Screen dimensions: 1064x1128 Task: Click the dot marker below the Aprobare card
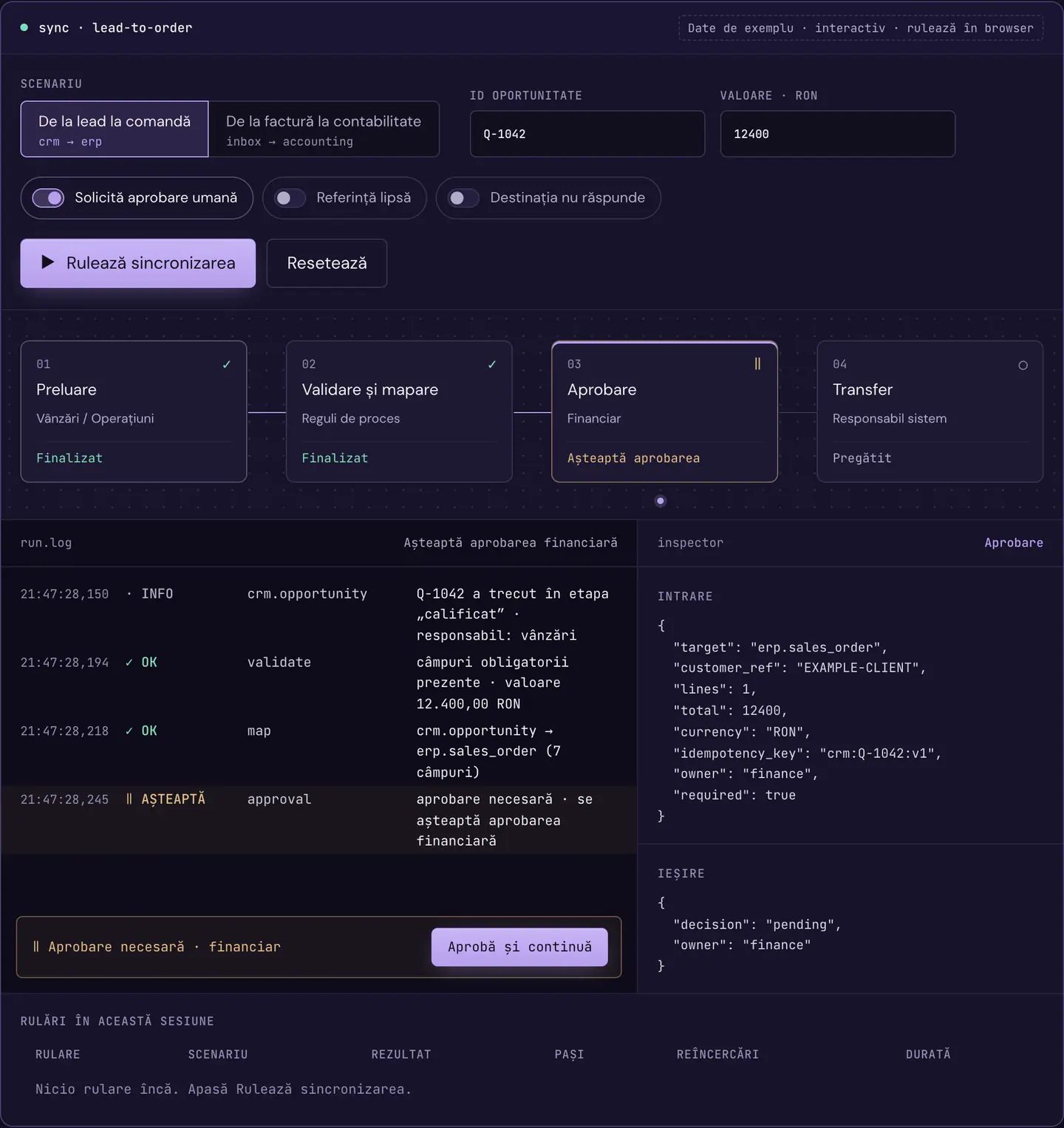(661, 501)
